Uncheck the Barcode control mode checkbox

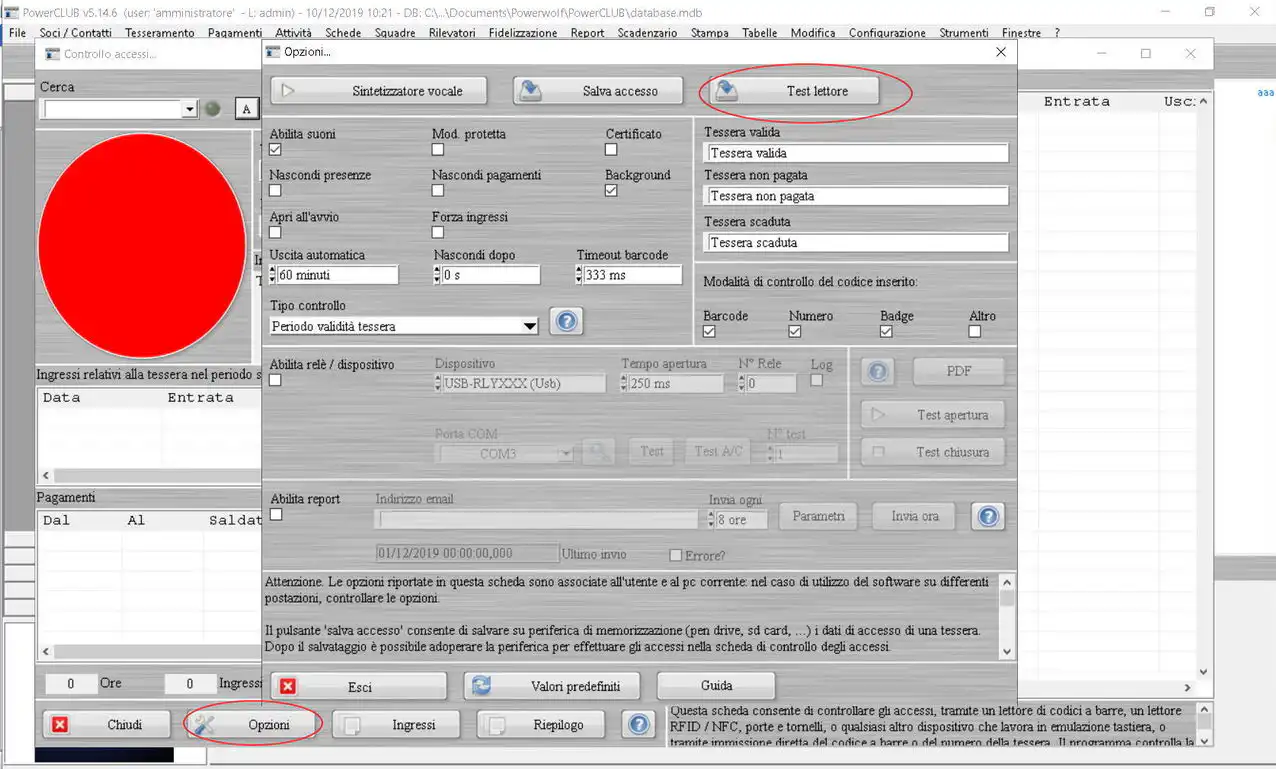709,332
